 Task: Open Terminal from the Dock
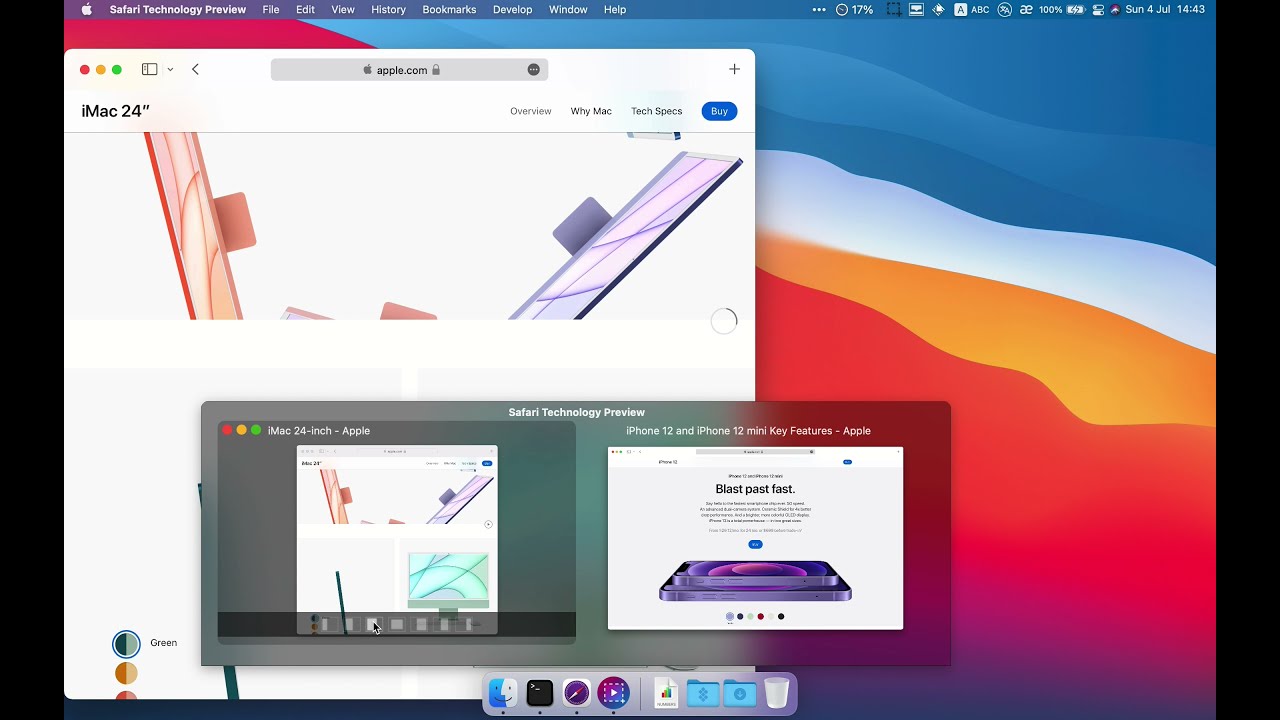540,693
